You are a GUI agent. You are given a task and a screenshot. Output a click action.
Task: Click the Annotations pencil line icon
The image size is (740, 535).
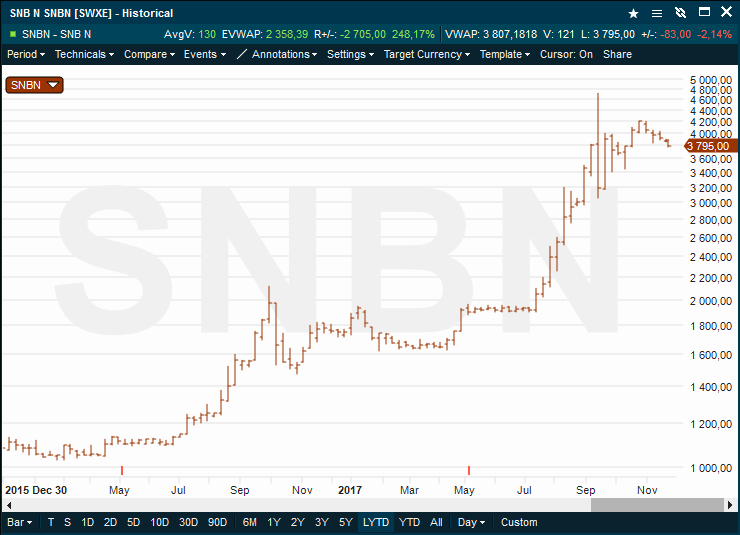241,54
